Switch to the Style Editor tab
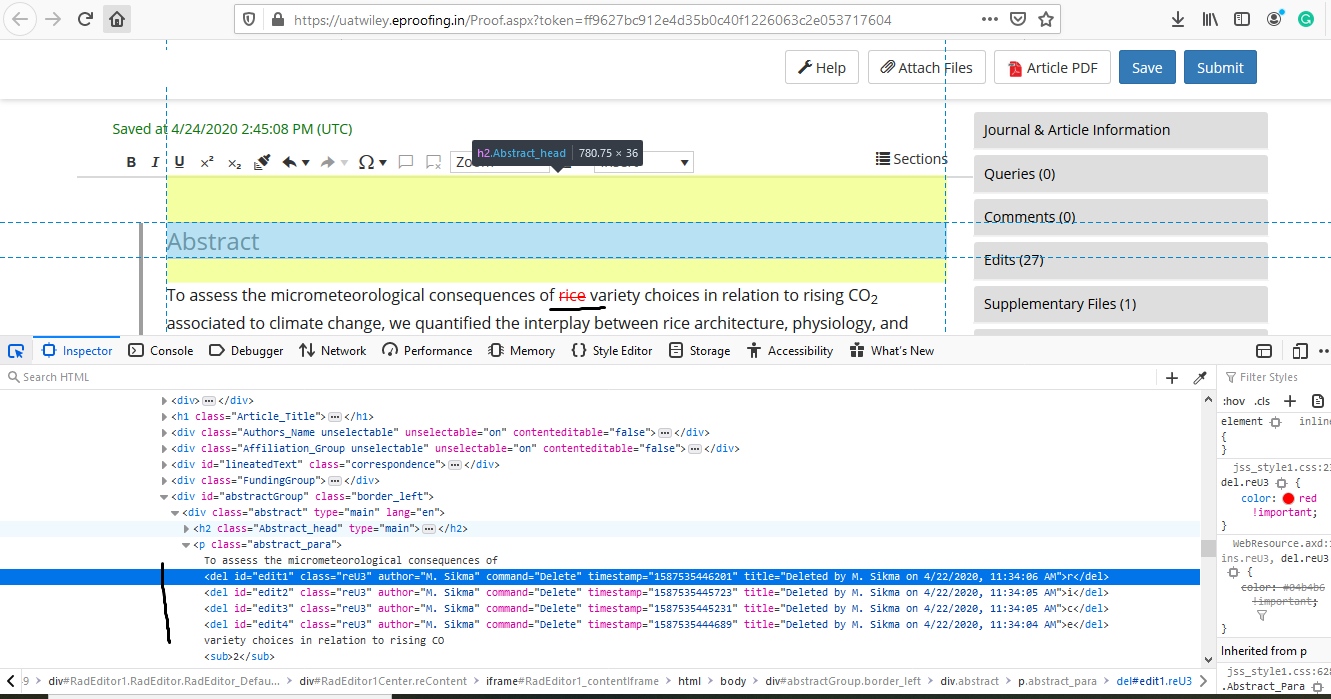The height and width of the screenshot is (699, 1331). 611,351
